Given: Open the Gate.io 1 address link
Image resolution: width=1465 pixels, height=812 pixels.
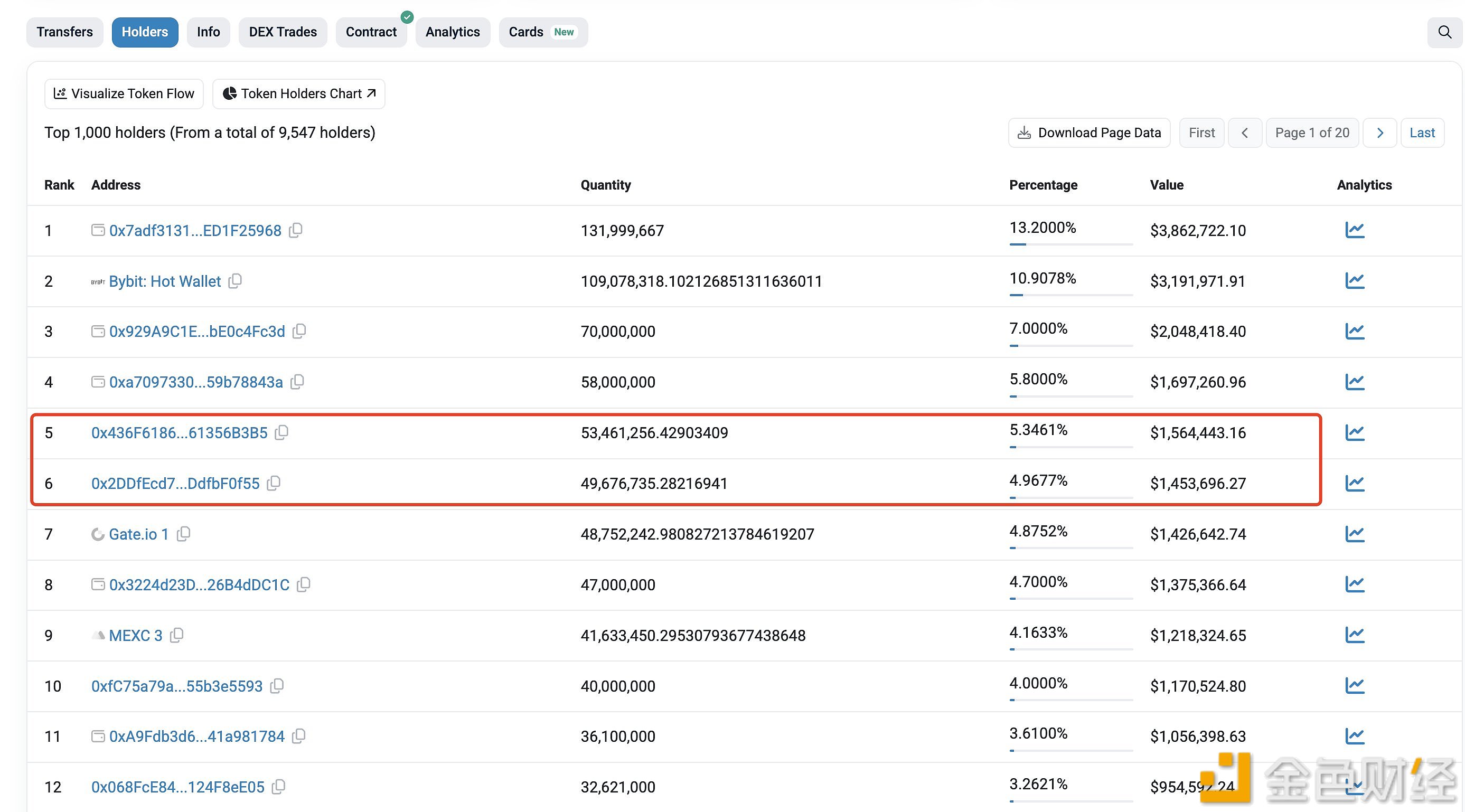Looking at the screenshot, I should point(139,534).
